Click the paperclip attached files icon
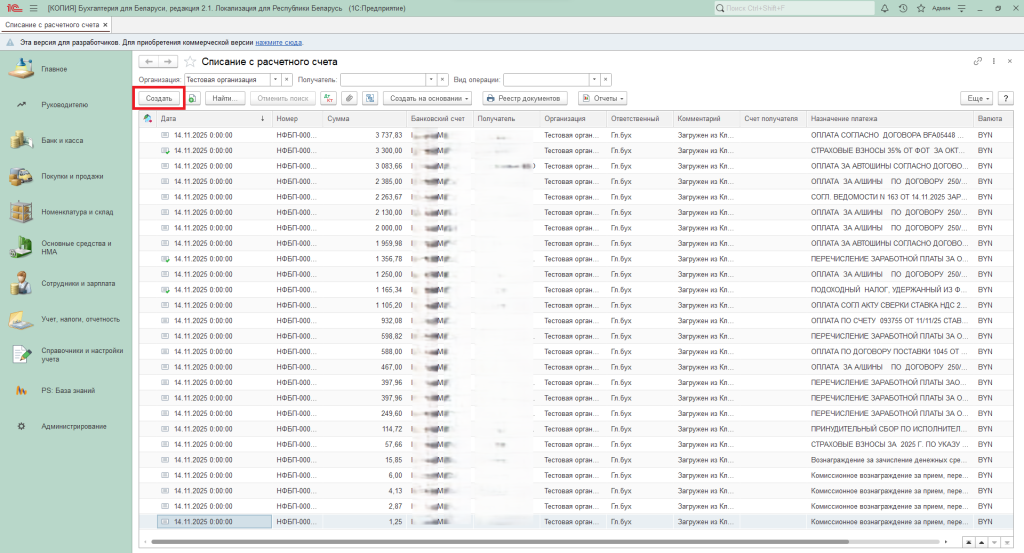Screen dimensions: 1024x553 coord(349,98)
